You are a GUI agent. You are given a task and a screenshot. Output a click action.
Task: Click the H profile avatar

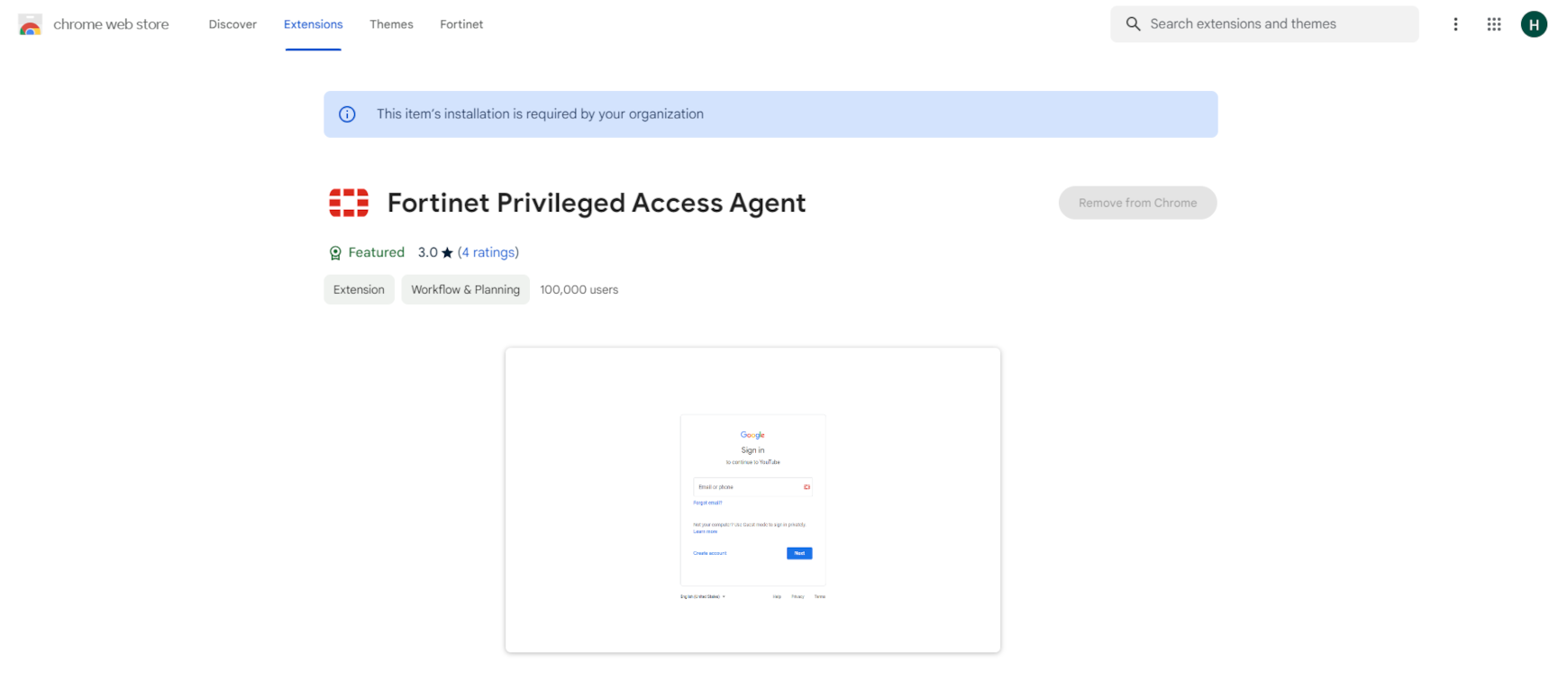(x=1534, y=24)
